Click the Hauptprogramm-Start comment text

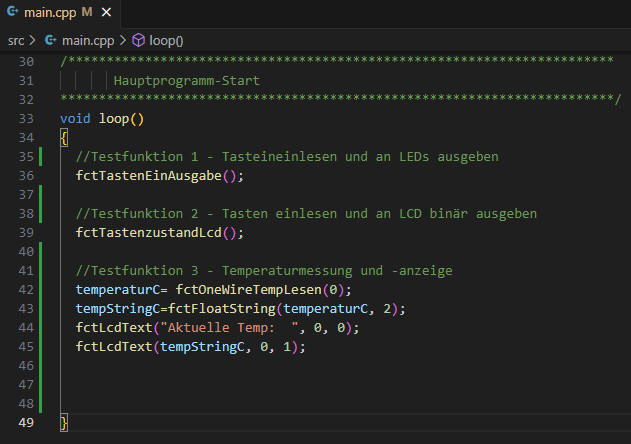[187, 80]
